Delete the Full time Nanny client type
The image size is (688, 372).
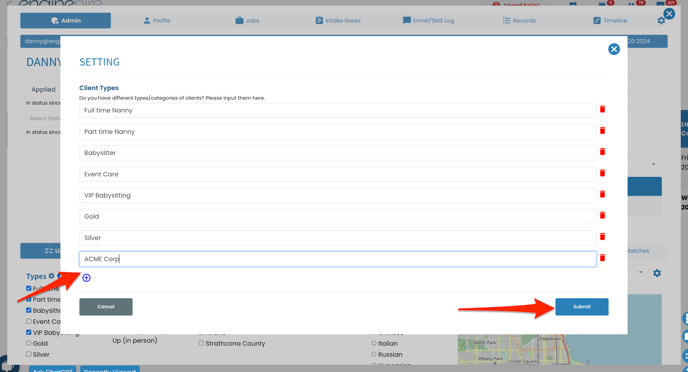tap(602, 109)
